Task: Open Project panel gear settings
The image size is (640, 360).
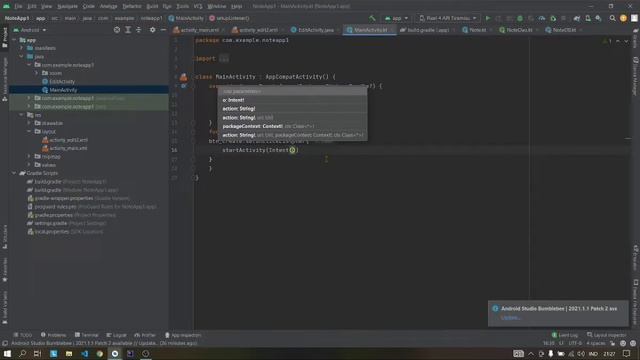Action: (152, 30)
